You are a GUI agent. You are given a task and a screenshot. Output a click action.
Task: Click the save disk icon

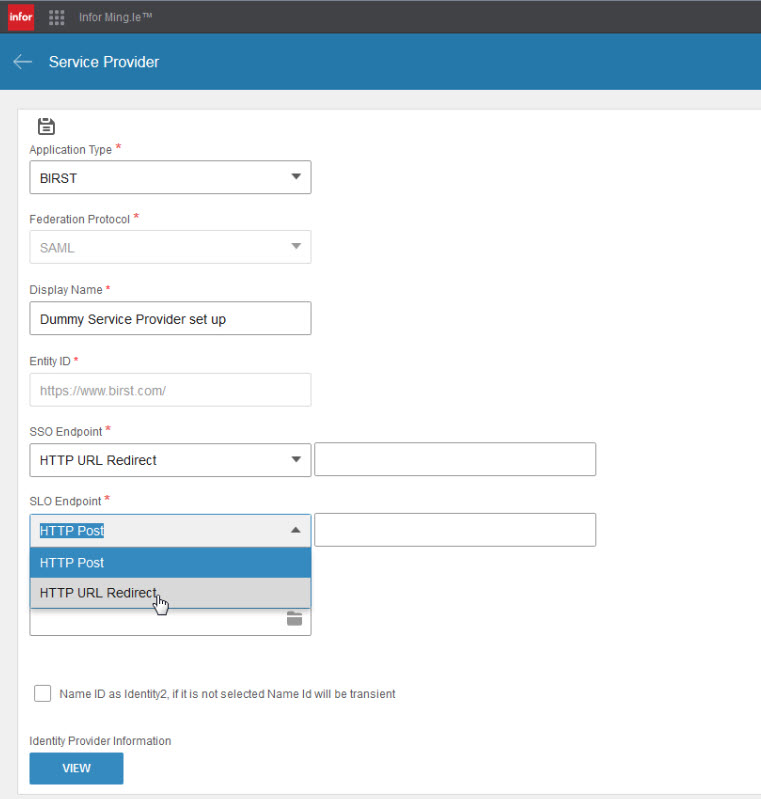46,126
